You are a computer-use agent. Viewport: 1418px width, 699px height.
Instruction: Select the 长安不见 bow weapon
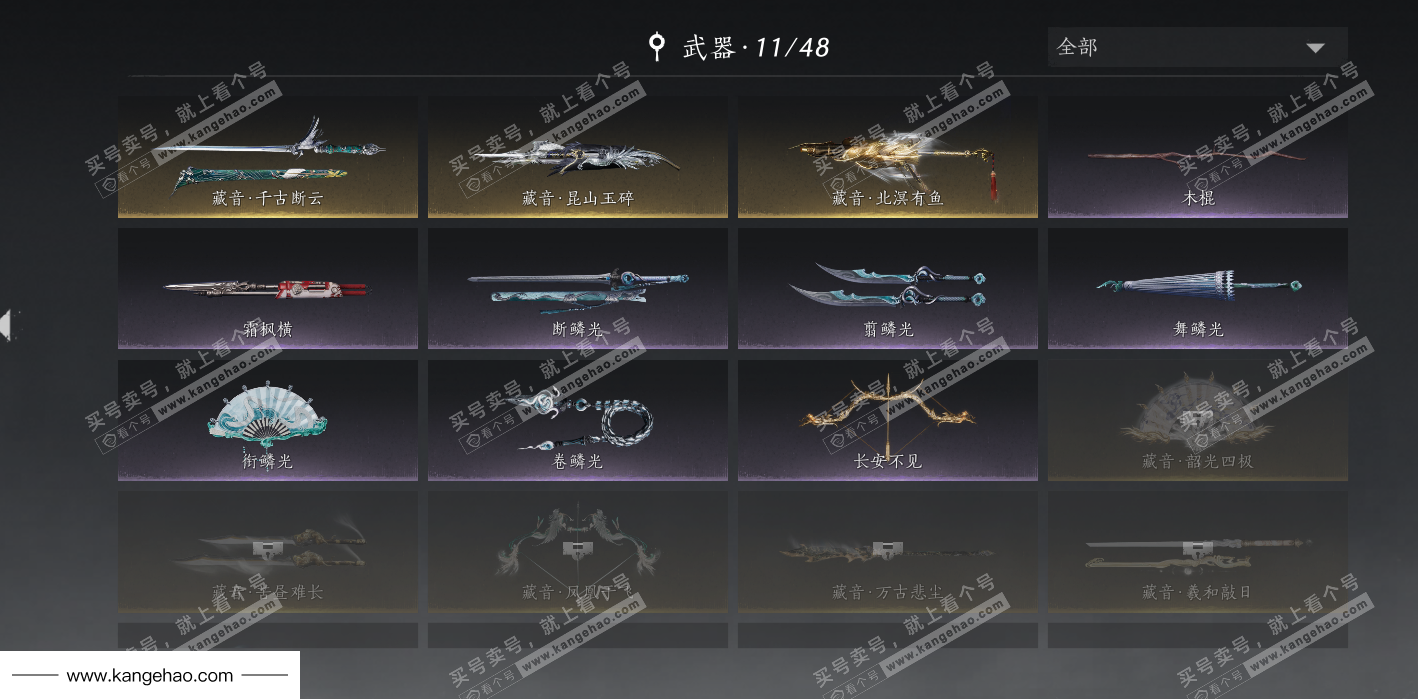pyautogui.click(x=888, y=421)
